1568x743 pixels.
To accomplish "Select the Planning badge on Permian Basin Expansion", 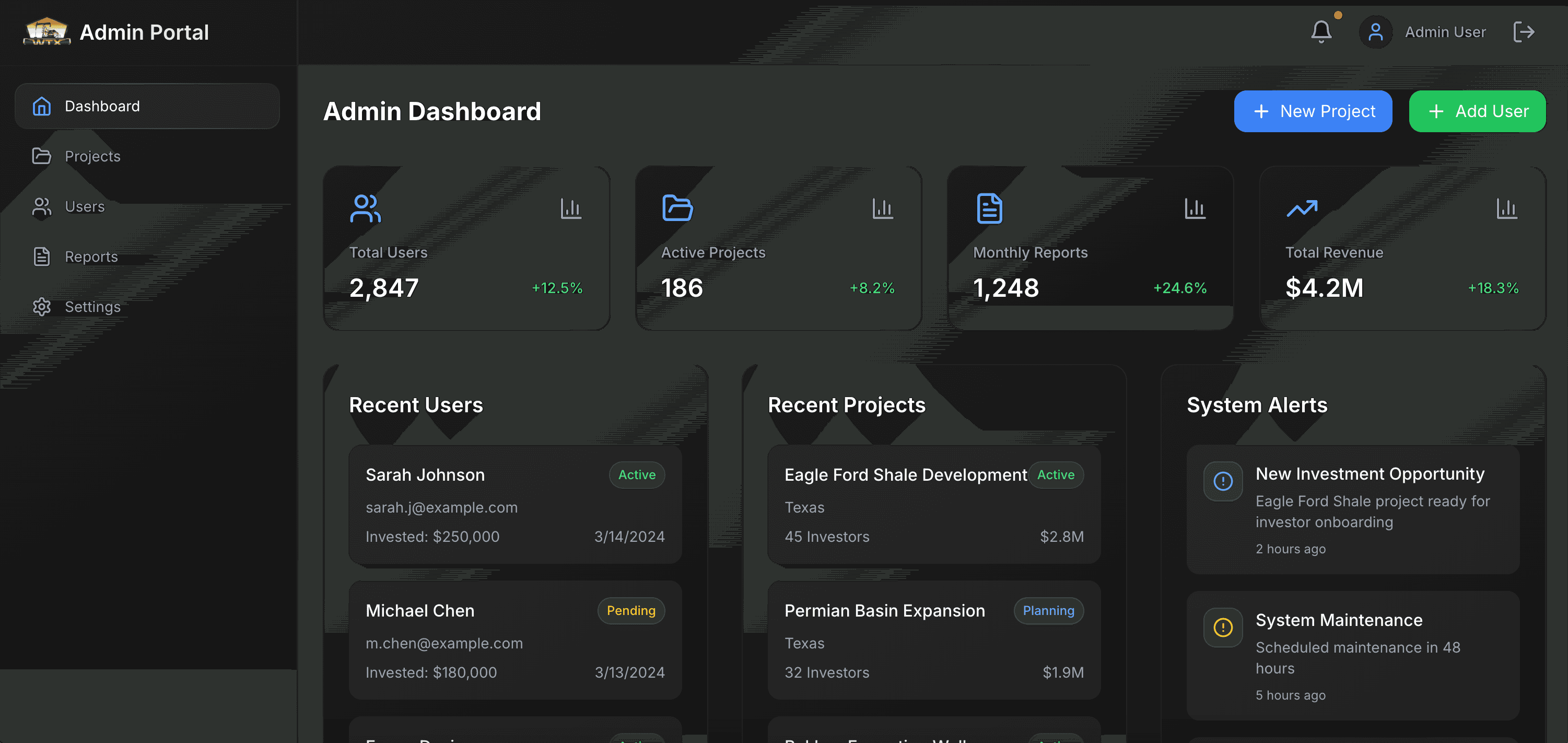I will point(1048,610).
